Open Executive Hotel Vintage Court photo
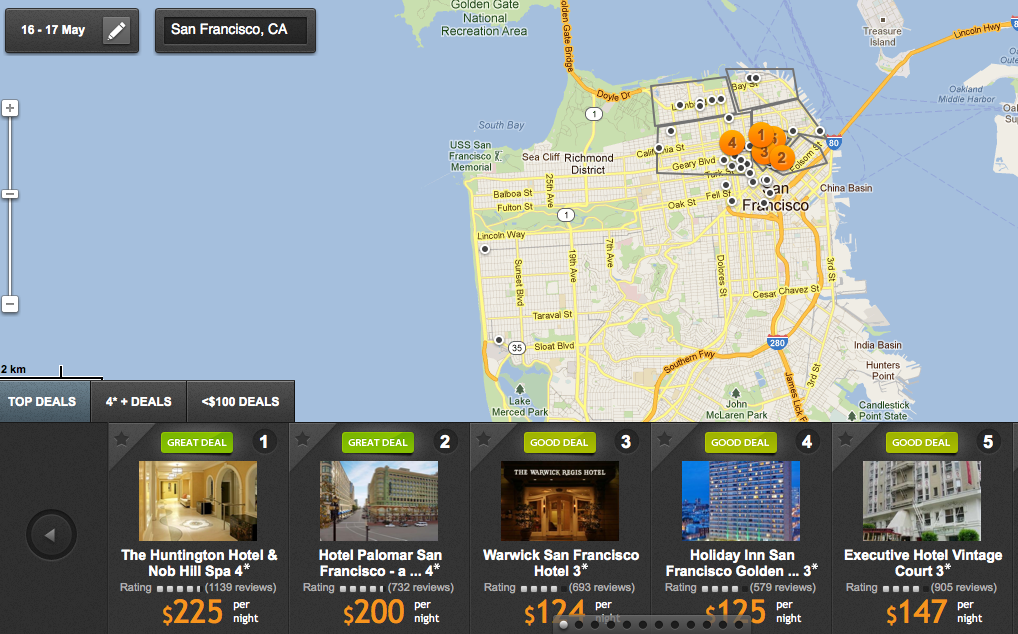The width and height of the screenshot is (1018, 634). (922, 501)
